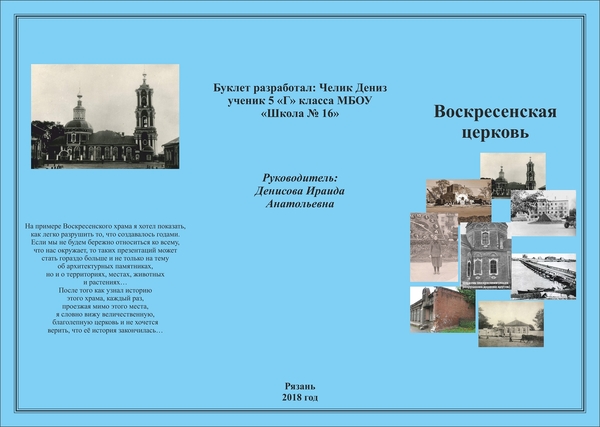The width and height of the screenshot is (600, 427).
Task: Click the city name 'Рязань'
Action: pos(300,384)
